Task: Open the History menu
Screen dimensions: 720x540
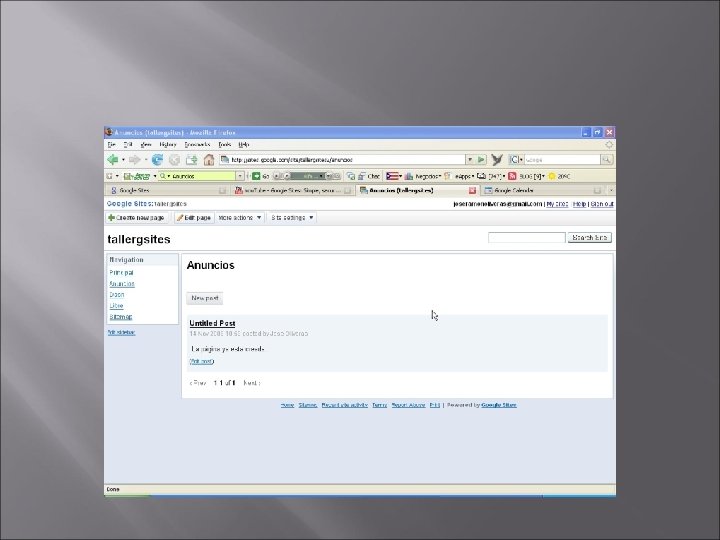Action: point(168,145)
